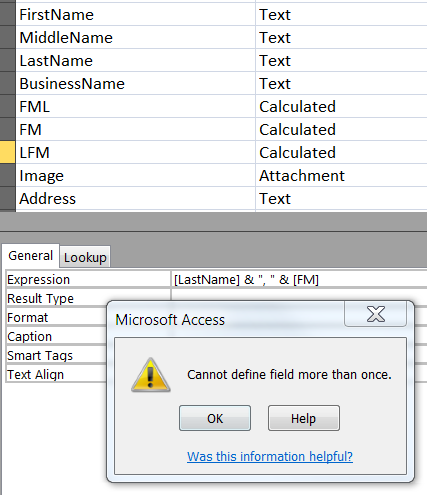Click OK in the error dialog
Screen dimensions: 427x495
[215, 418]
